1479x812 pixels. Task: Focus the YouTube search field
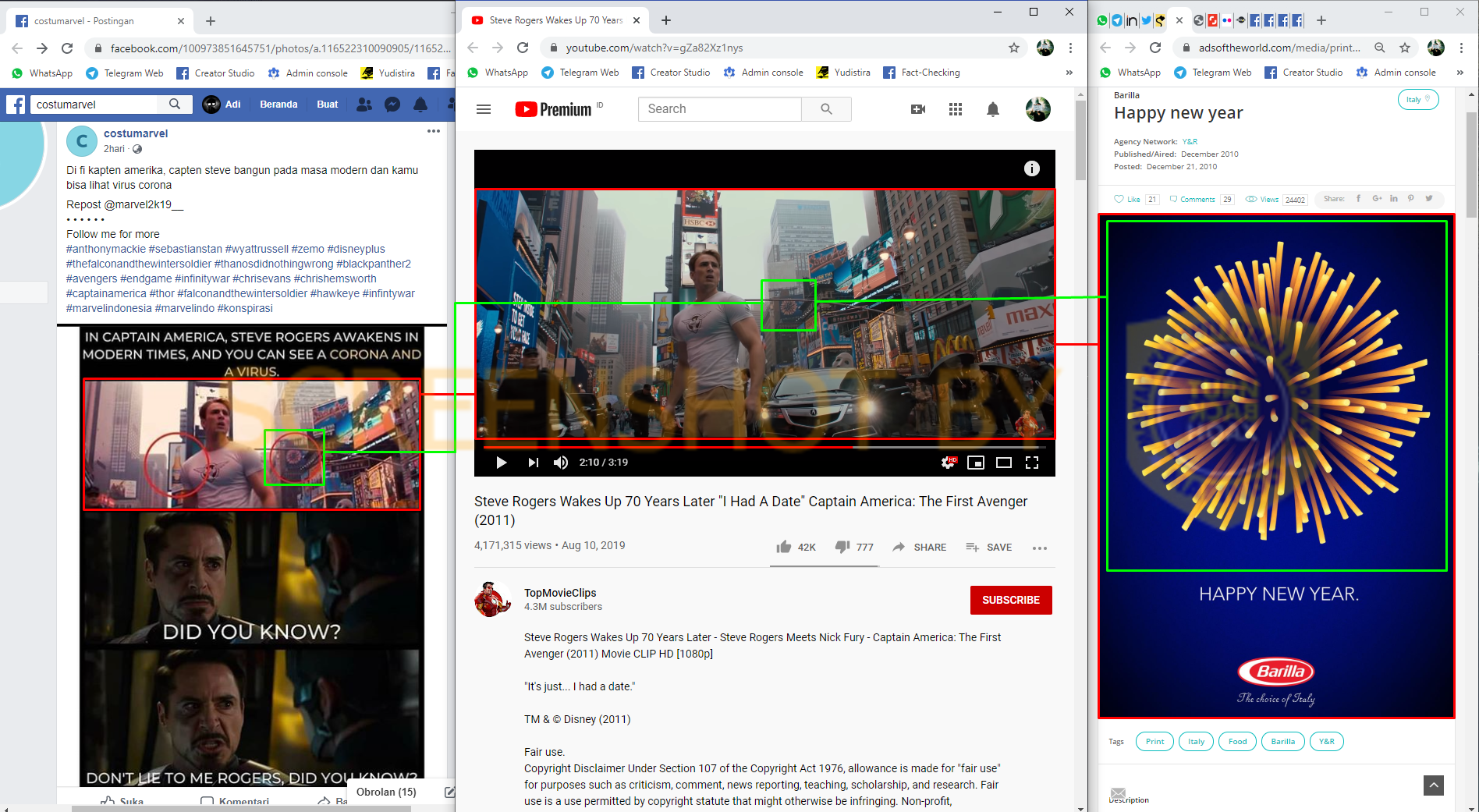[719, 109]
